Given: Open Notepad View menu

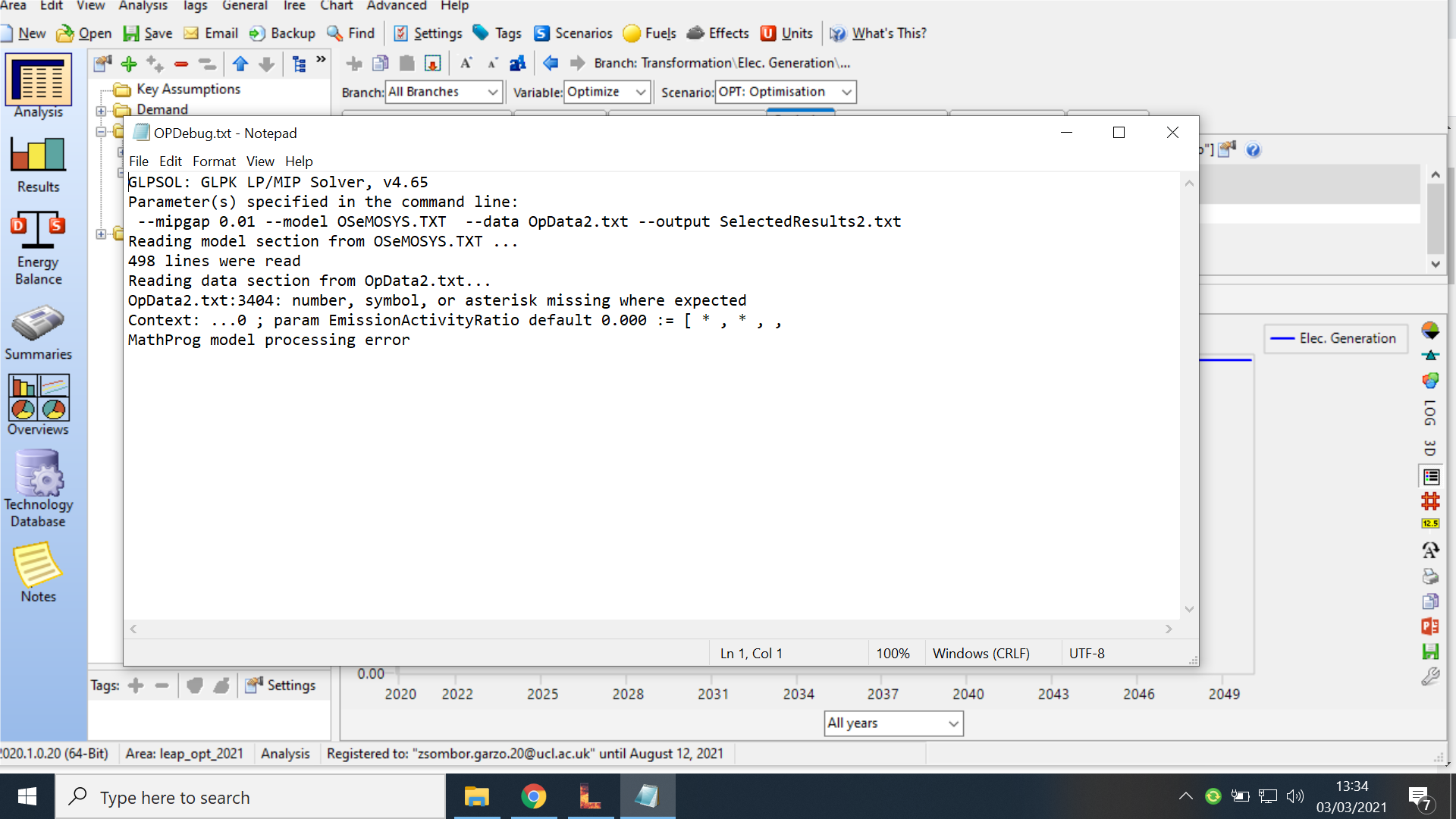Looking at the screenshot, I should (260, 162).
